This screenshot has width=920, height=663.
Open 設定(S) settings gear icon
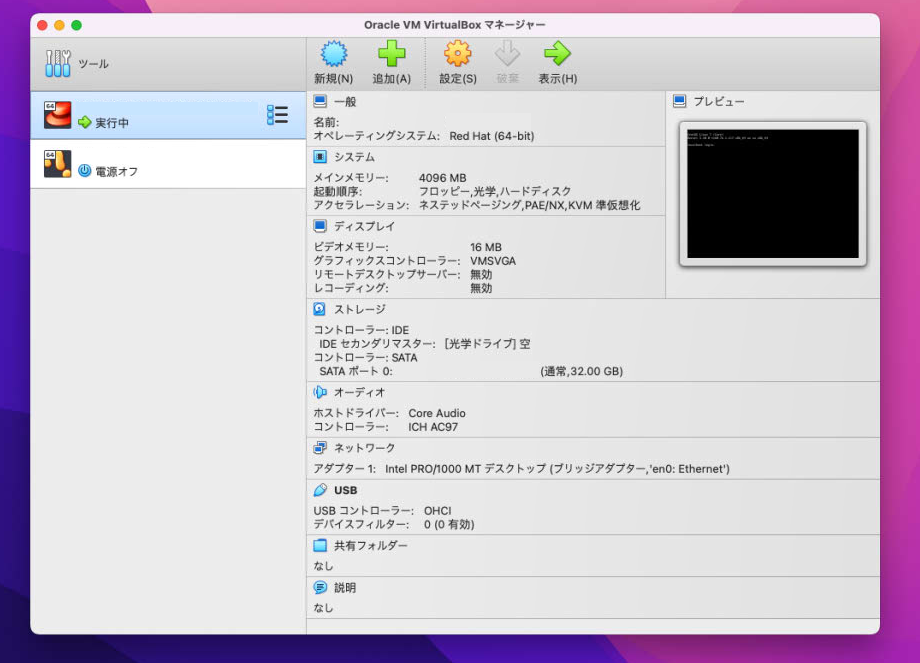(x=458, y=53)
